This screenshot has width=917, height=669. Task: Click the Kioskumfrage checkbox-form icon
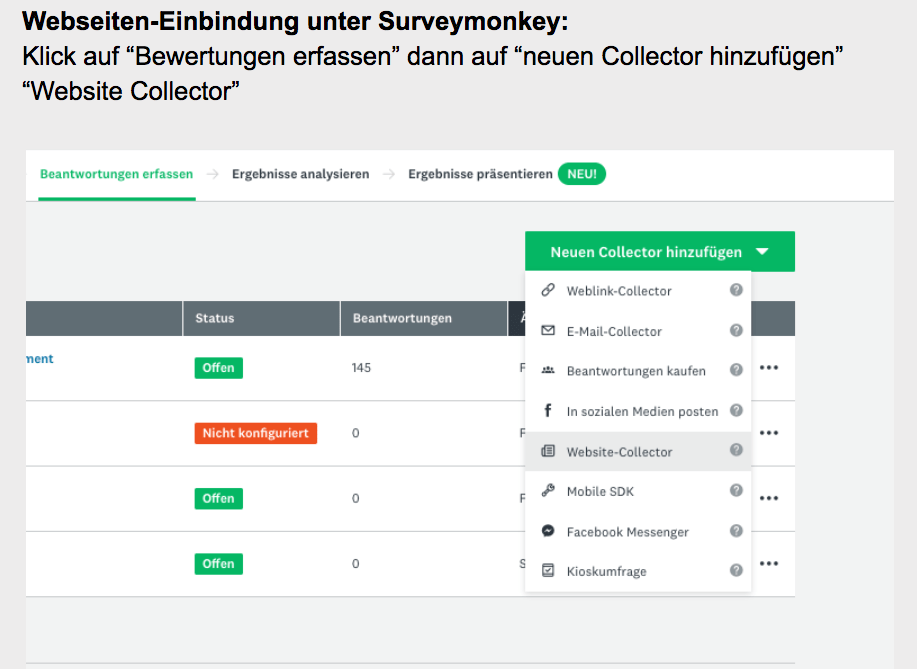(x=547, y=571)
